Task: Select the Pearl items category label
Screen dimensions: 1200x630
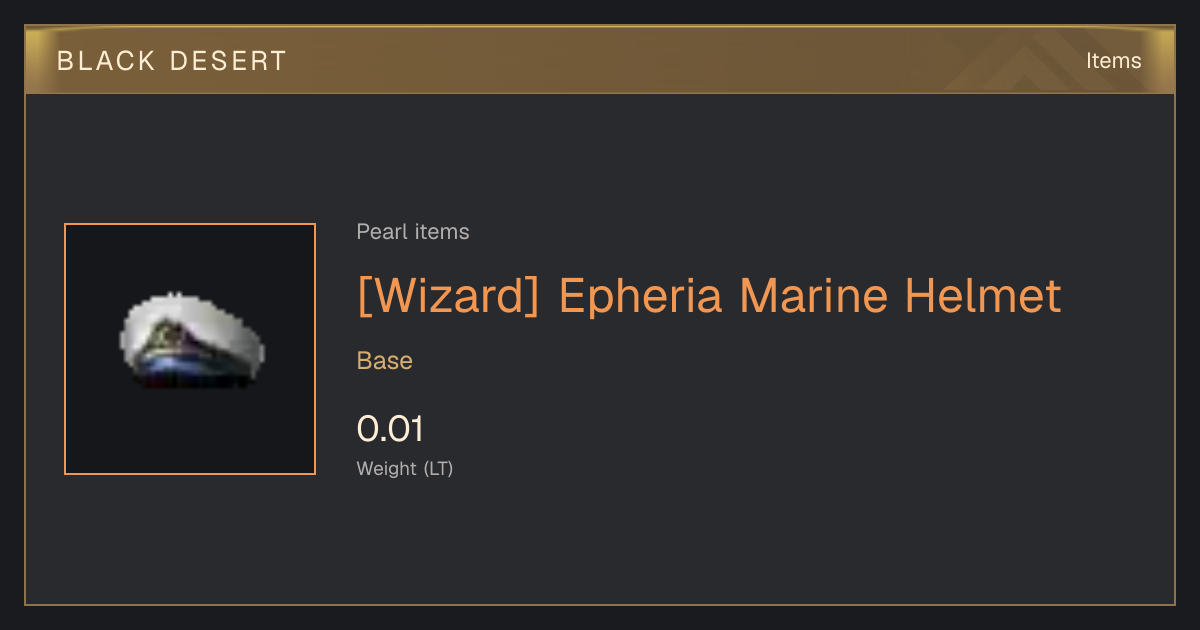Action: 413,232
